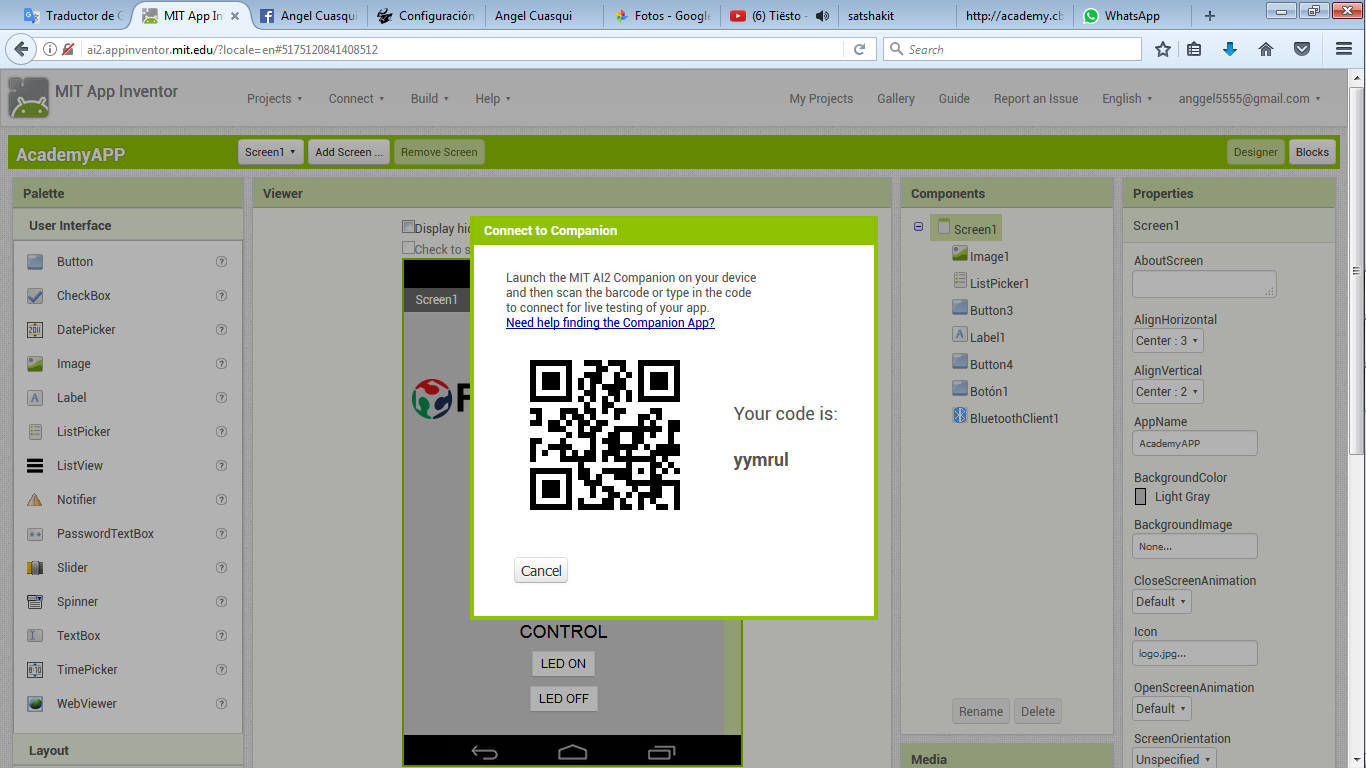Click the AboutScreen text area

point(1205,284)
